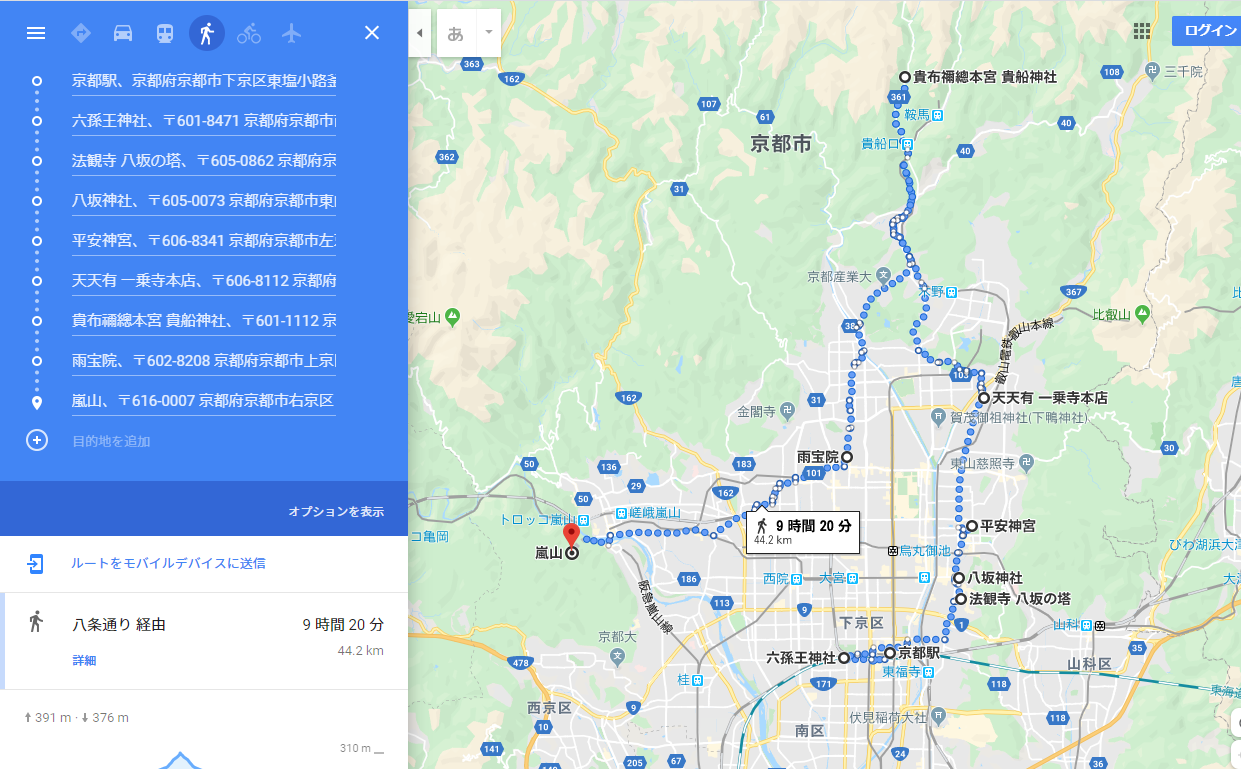Switch to driving directions mode

tap(123, 33)
